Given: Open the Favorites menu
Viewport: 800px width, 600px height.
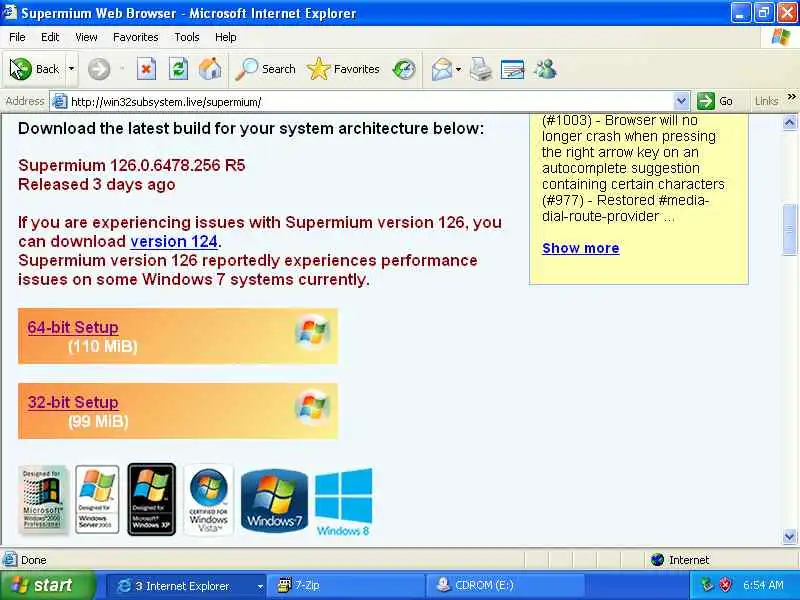Looking at the screenshot, I should tap(136, 37).
